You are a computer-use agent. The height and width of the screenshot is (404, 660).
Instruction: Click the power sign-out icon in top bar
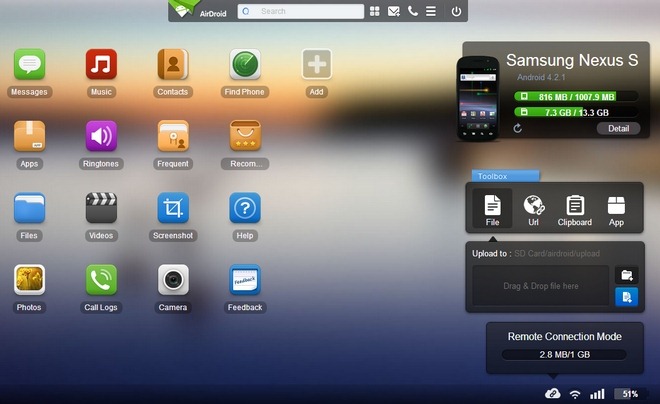(456, 11)
